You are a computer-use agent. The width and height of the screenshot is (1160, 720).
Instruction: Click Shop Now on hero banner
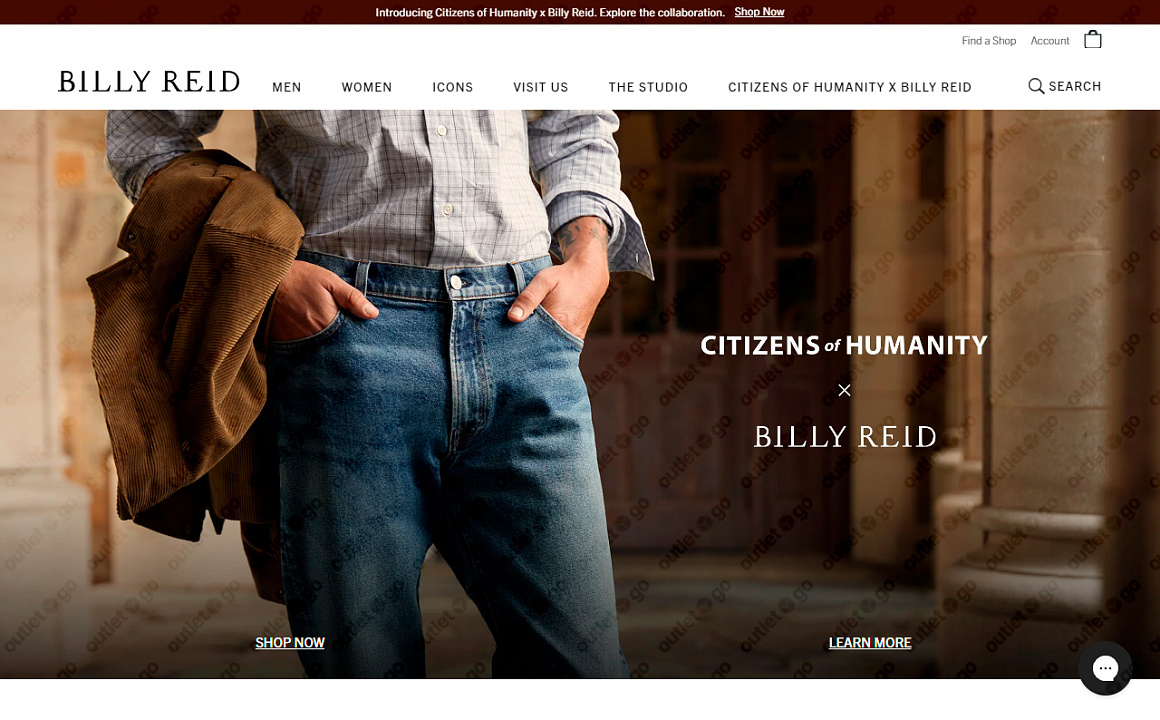(x=290, y=642)
